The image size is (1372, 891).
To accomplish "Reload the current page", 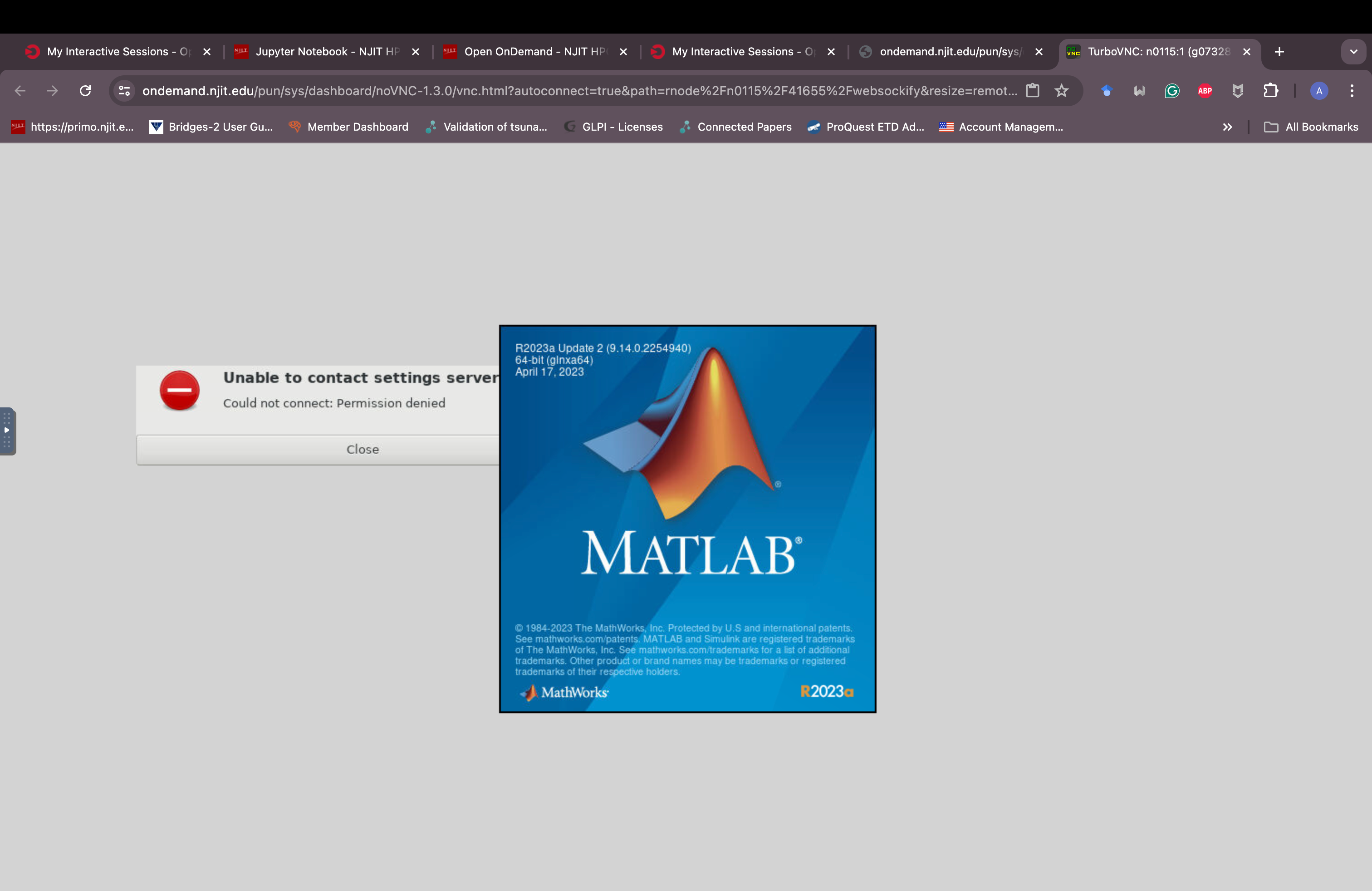I will coord(85,90).
